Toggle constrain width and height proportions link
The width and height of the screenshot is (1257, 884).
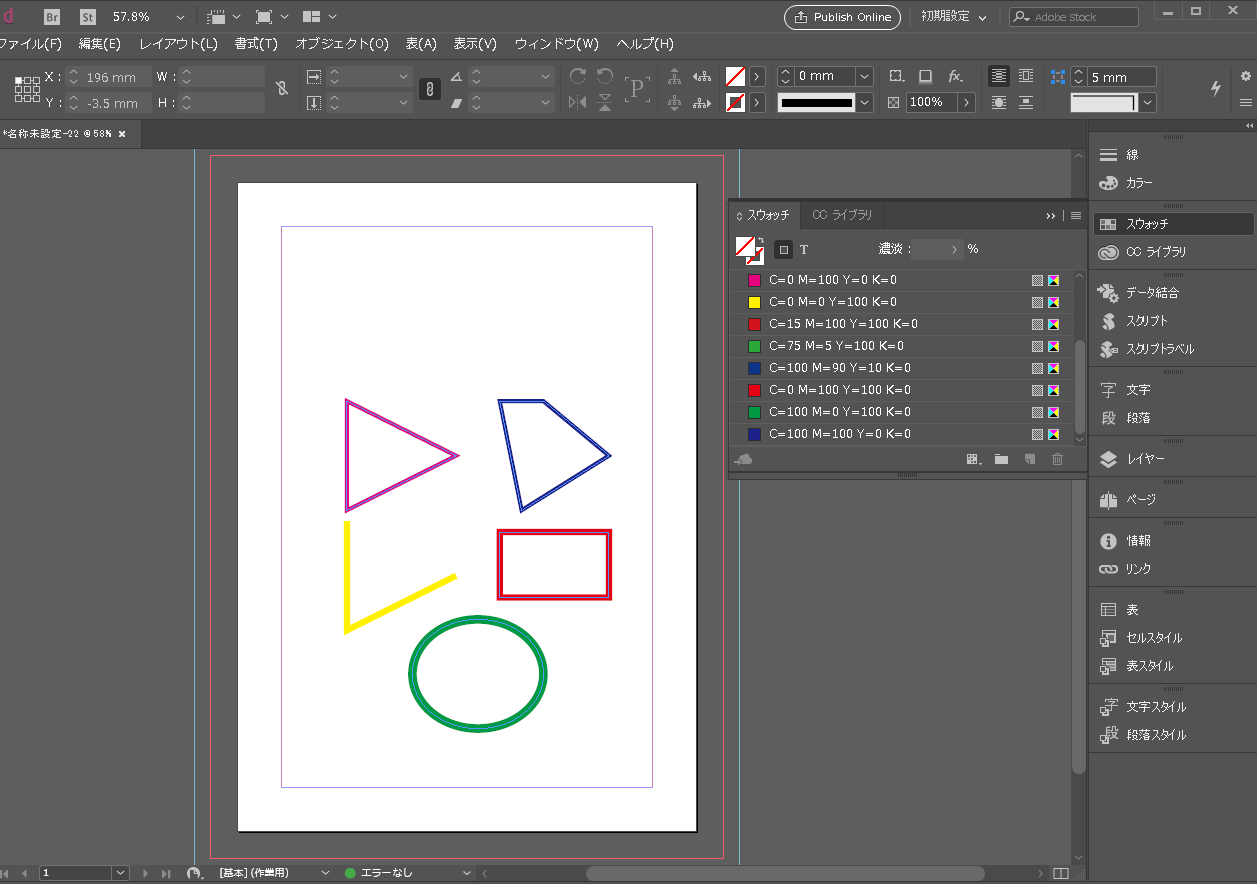(282, 89)
